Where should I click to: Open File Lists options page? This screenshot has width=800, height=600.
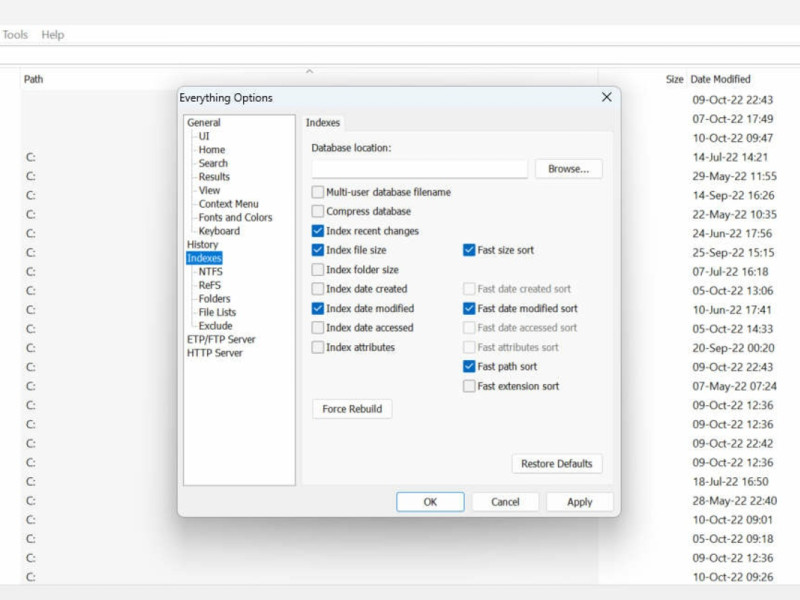(217, 312)
